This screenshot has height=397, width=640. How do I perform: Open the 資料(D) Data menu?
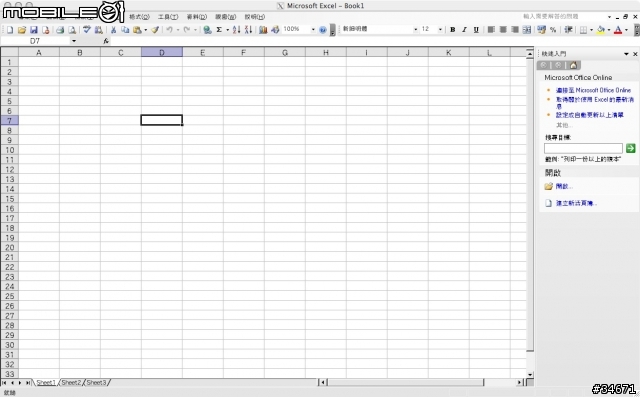(x=197, y=17)
